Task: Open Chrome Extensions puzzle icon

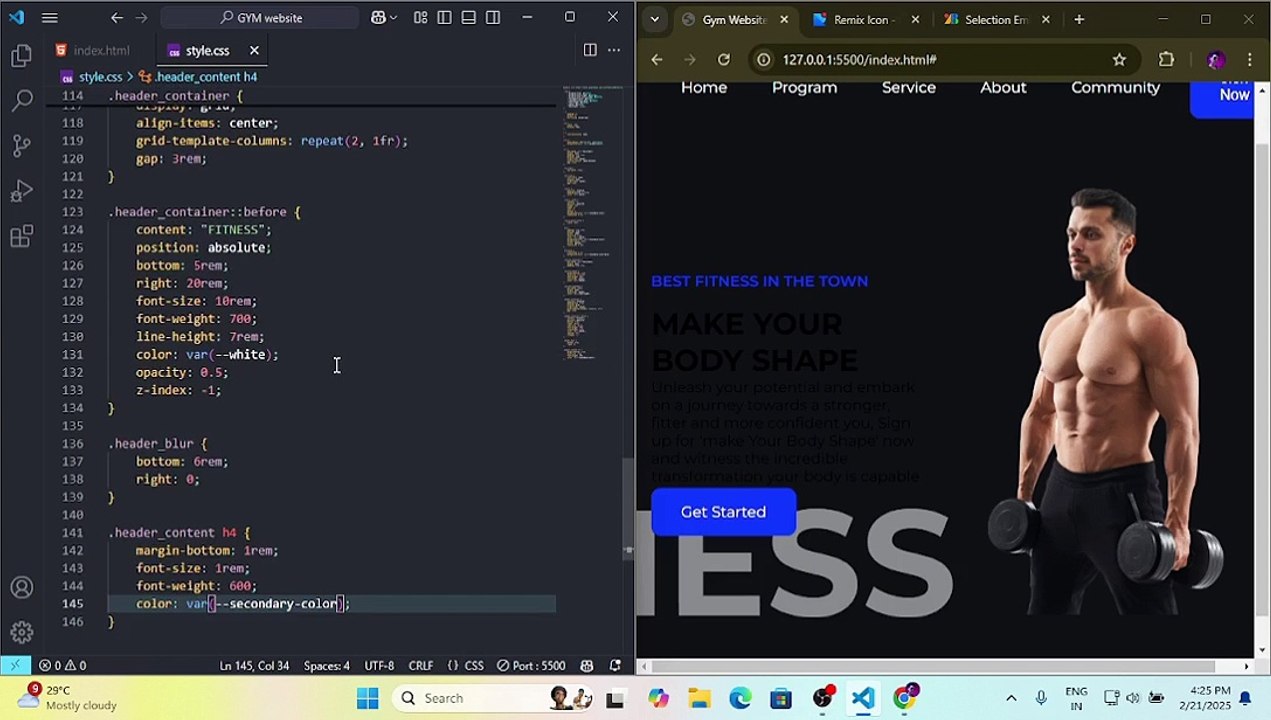Action: point(1166,59)
